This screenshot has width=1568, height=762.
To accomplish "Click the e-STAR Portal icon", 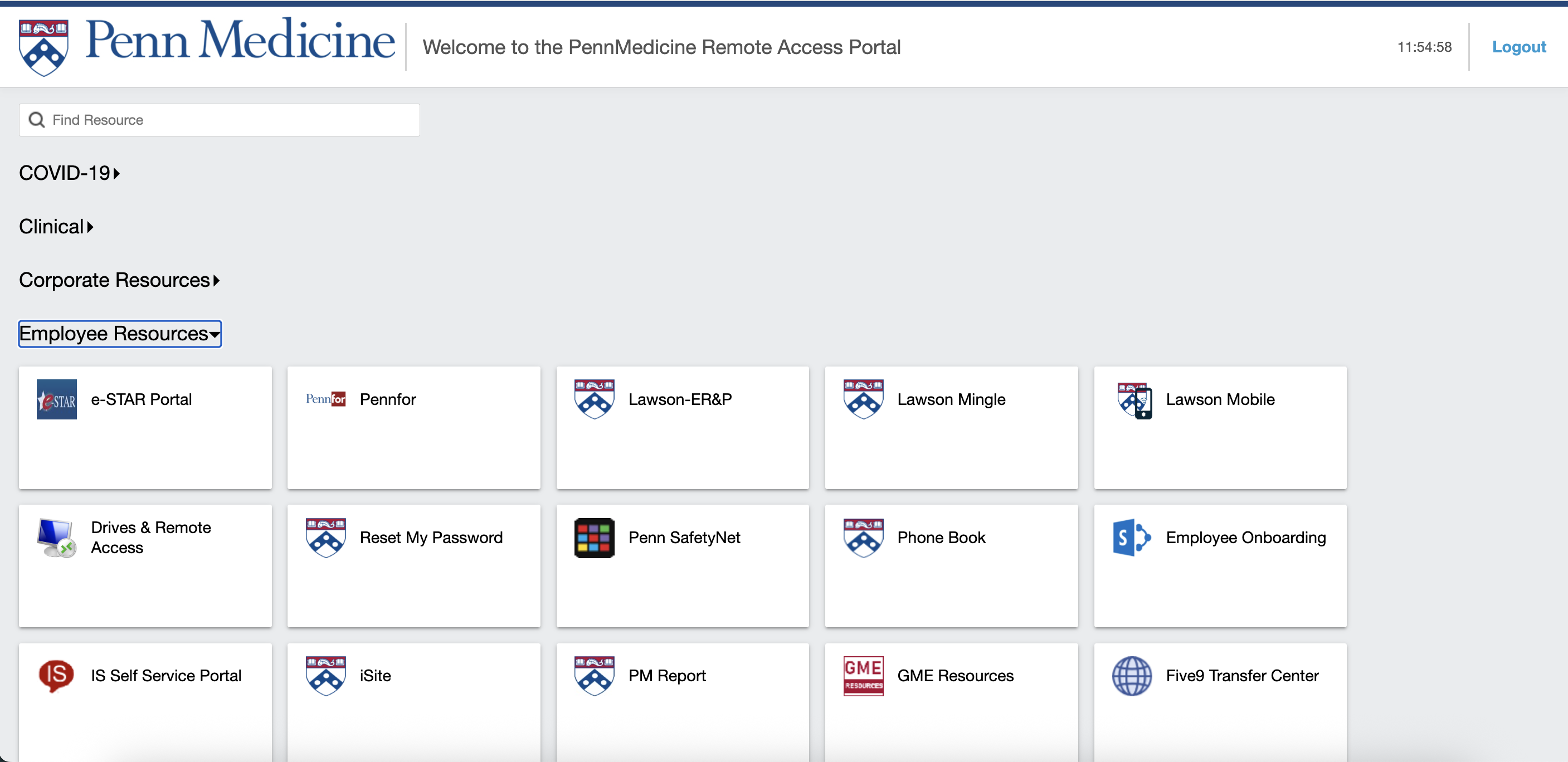I will click(x=57, y=399).
